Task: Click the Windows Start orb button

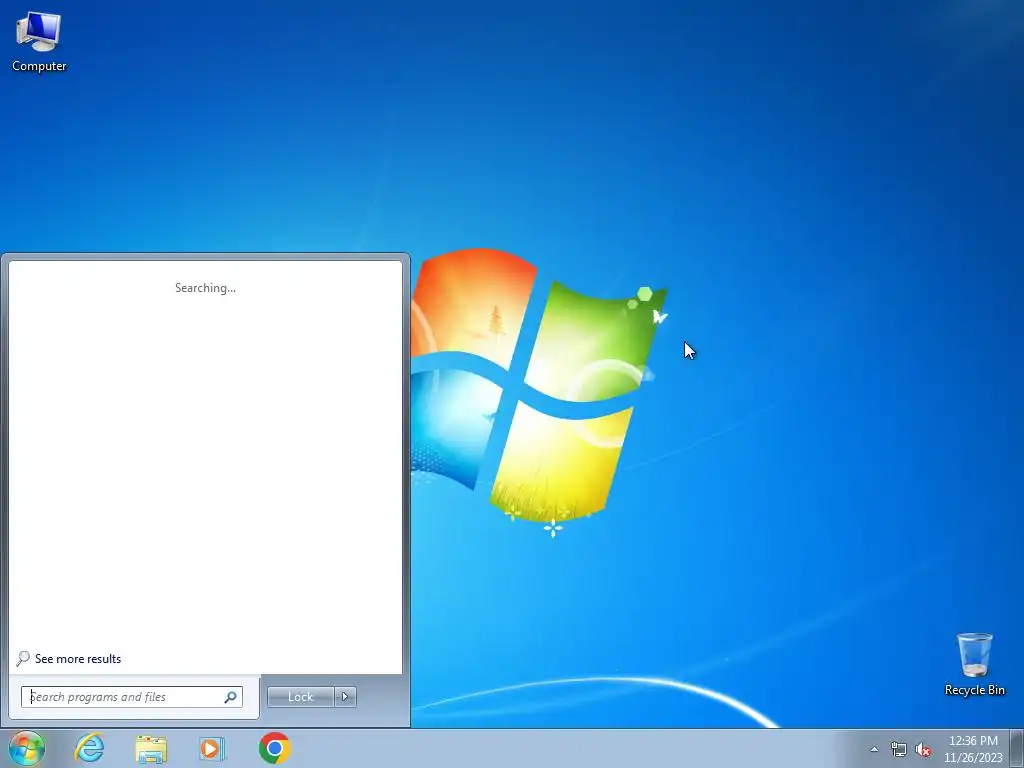Action: [x=27, y=748]
